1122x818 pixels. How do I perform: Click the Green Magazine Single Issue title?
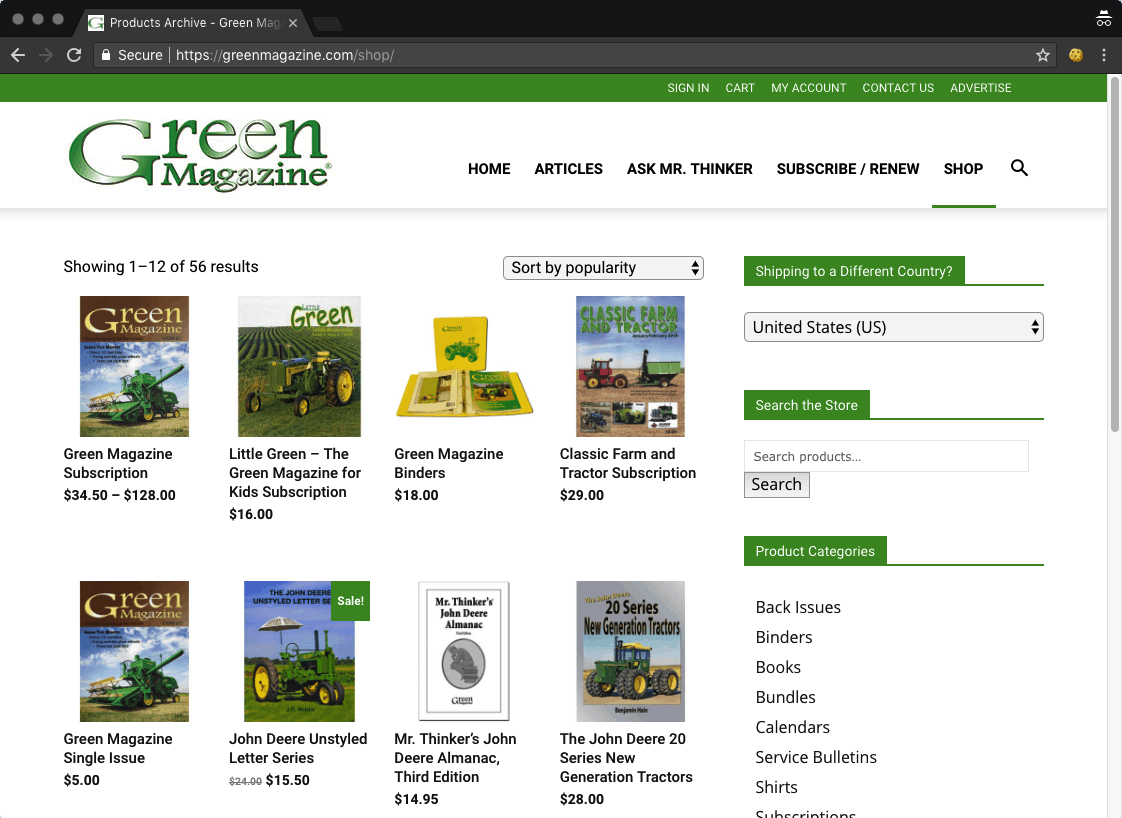tap(118, 748)
